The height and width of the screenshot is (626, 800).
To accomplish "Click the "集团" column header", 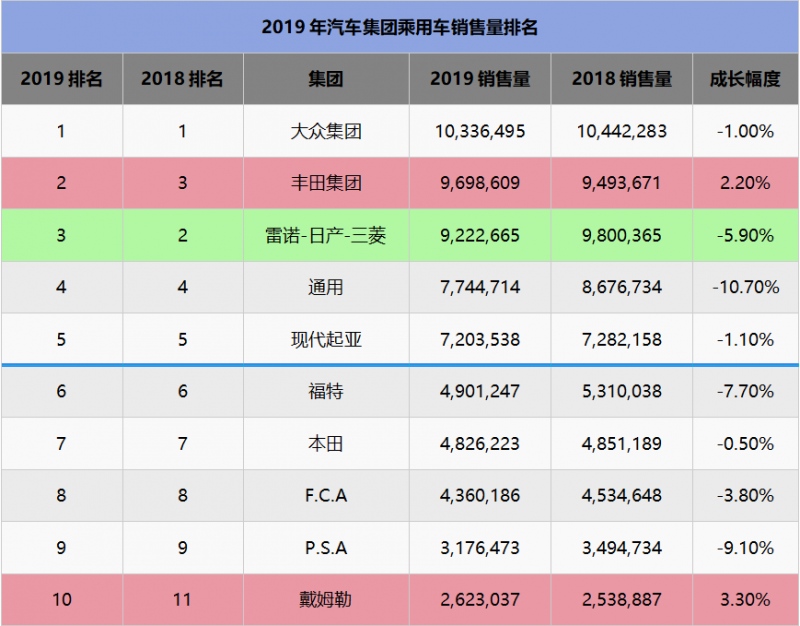I will pos(326,79).
